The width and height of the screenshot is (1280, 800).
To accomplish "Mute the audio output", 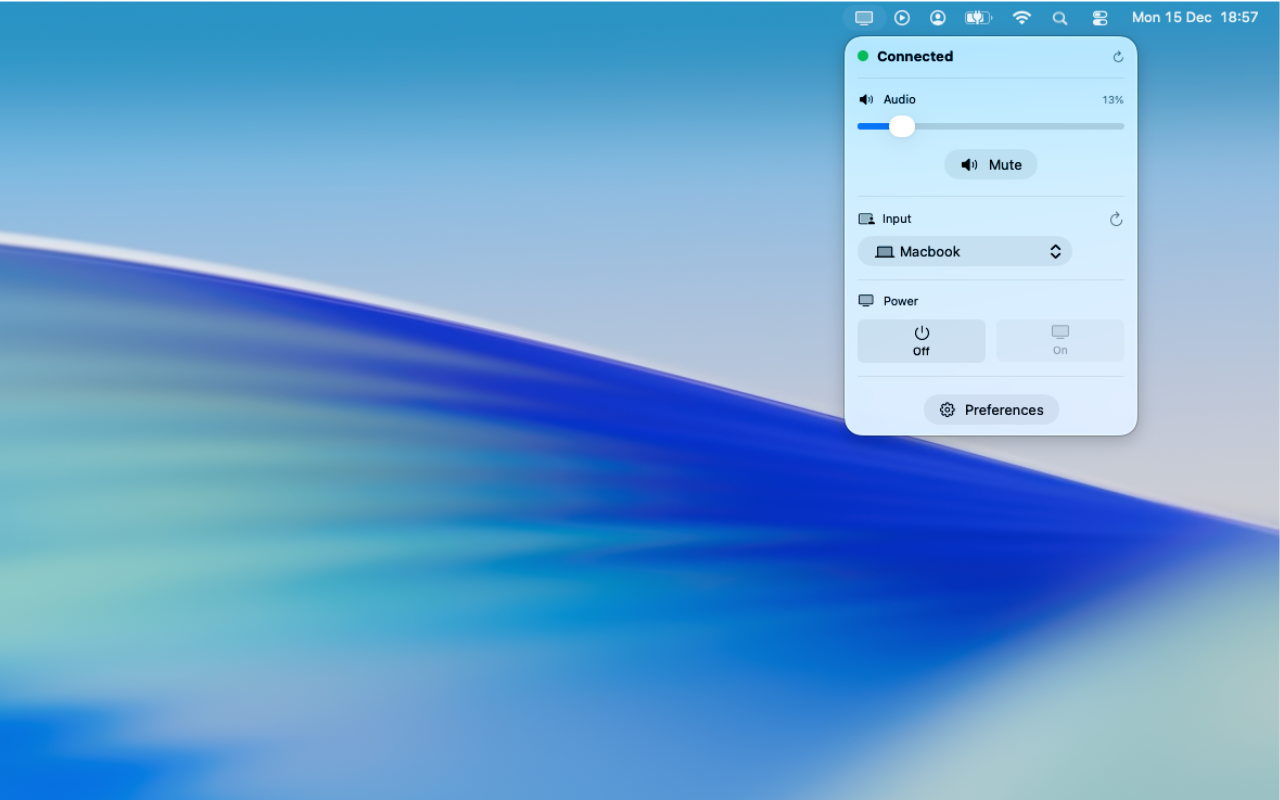I will point(991,164).
